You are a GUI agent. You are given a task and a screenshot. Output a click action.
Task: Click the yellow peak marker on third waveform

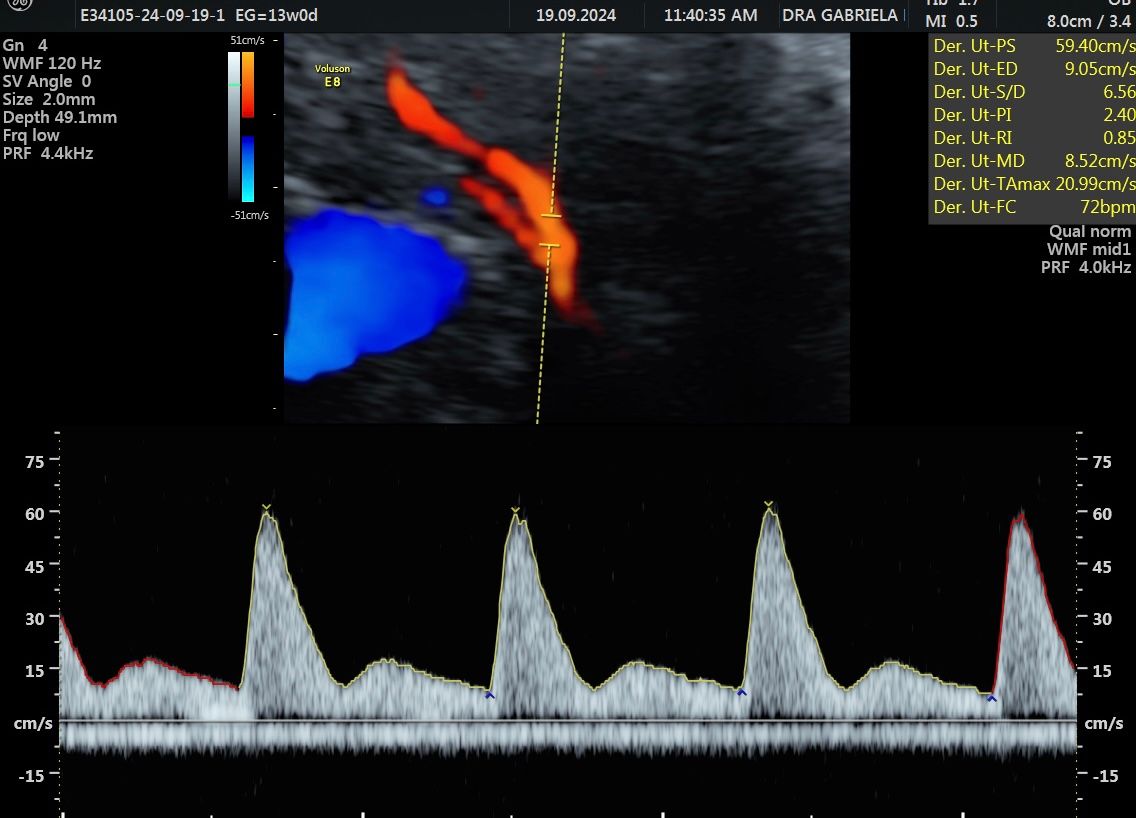768,505
